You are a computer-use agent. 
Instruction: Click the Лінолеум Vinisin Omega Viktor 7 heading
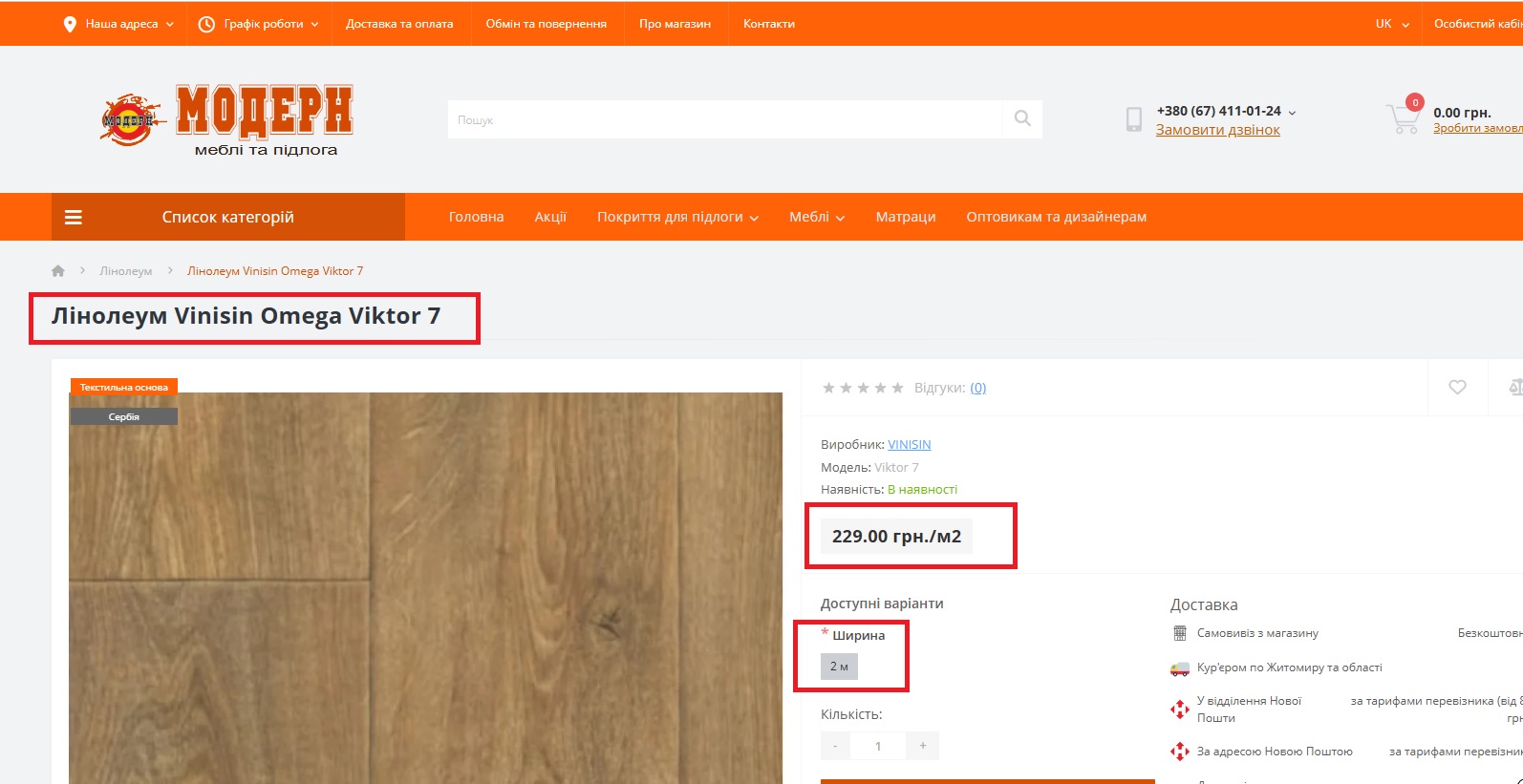tap(247, 316)
